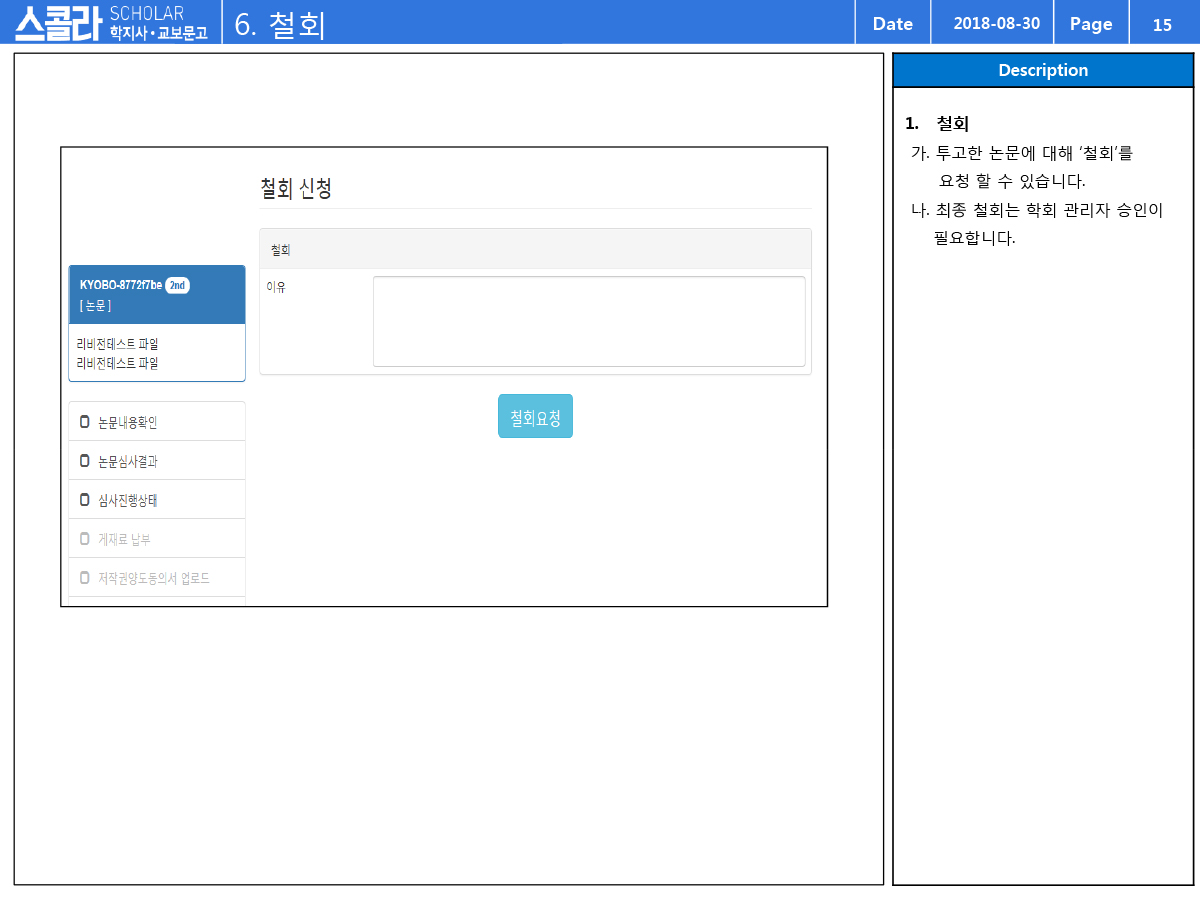Click the 철회 panel header bar

coord(535,249)
